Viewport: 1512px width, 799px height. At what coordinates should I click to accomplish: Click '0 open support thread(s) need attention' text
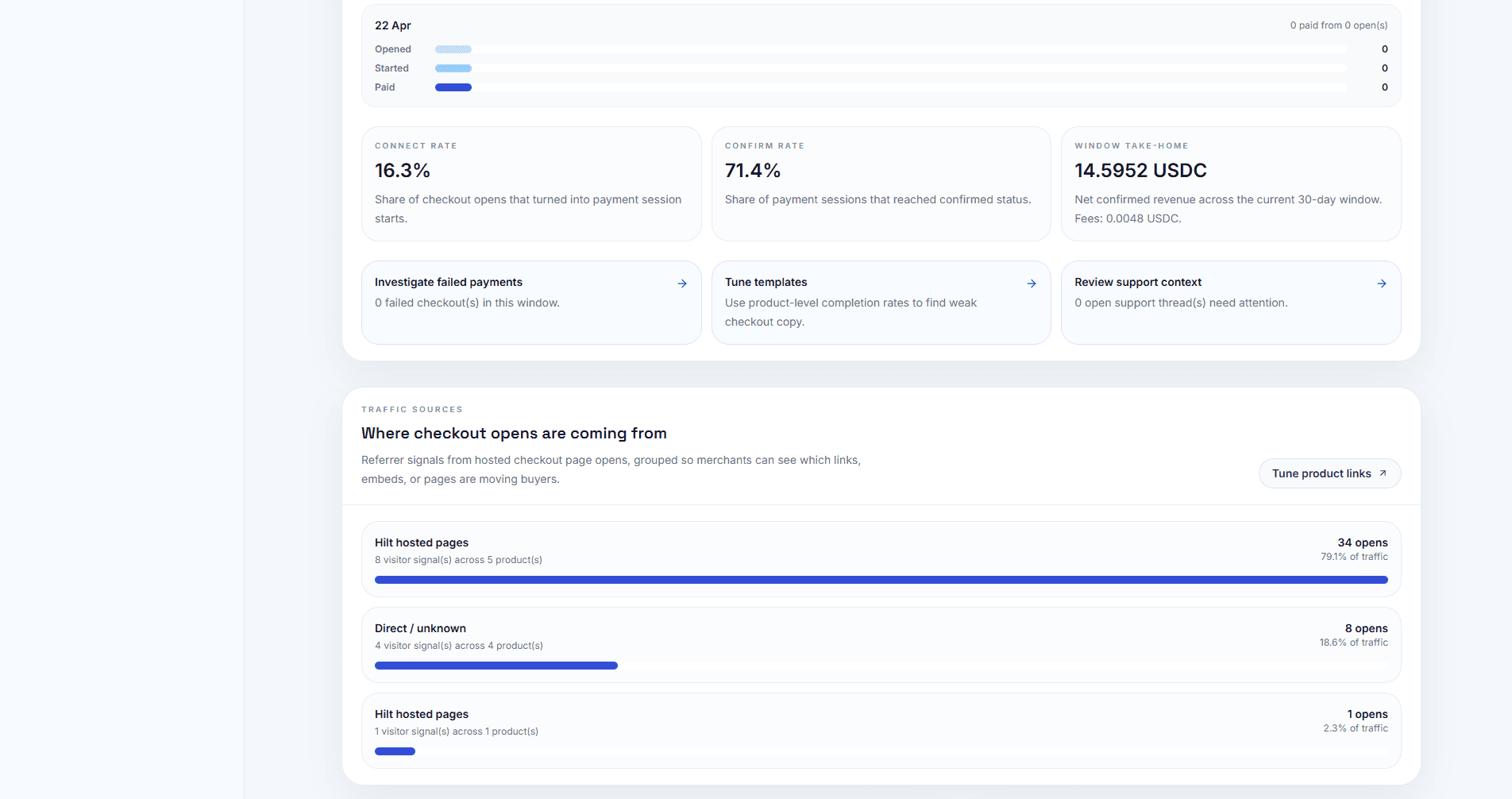click(1181, 303)
